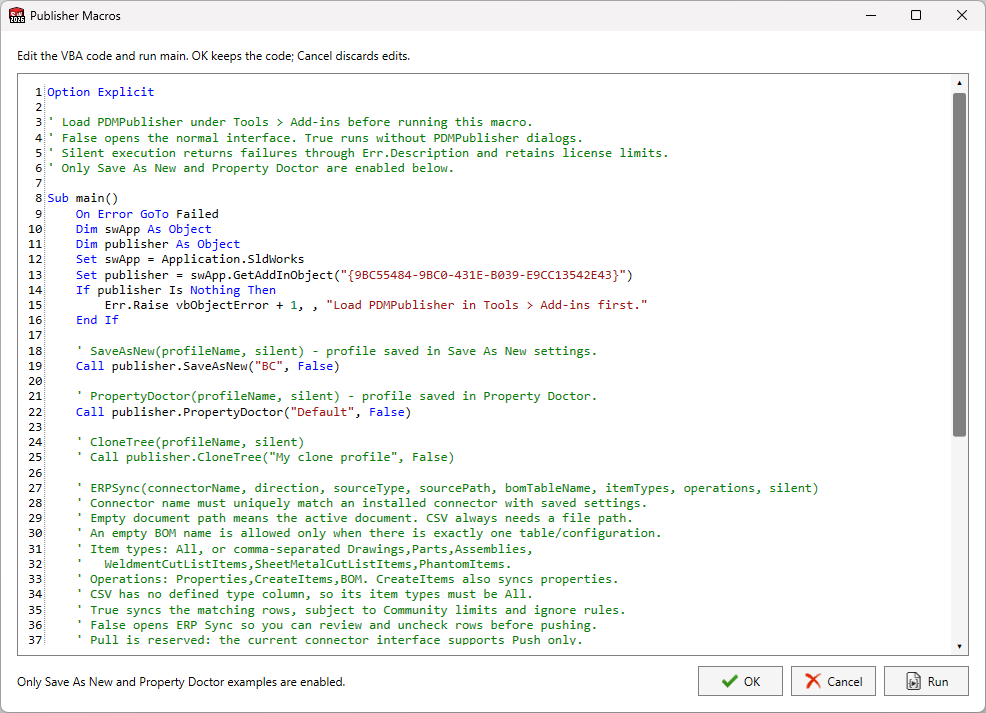Click the 'Load PDMPublisher under Tools' comment
This screenshot has width=986, height=713.
[x=291, y=122]
